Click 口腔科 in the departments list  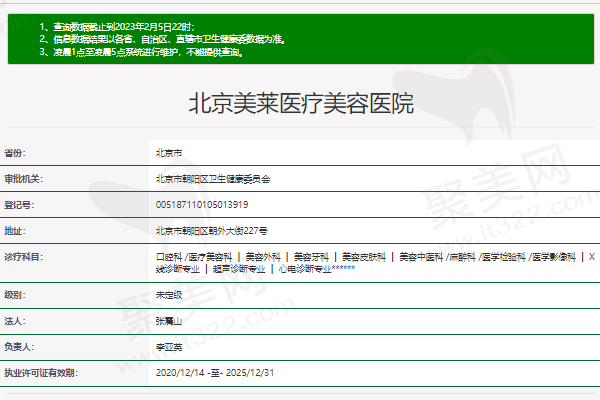click(x=169, y=257)
